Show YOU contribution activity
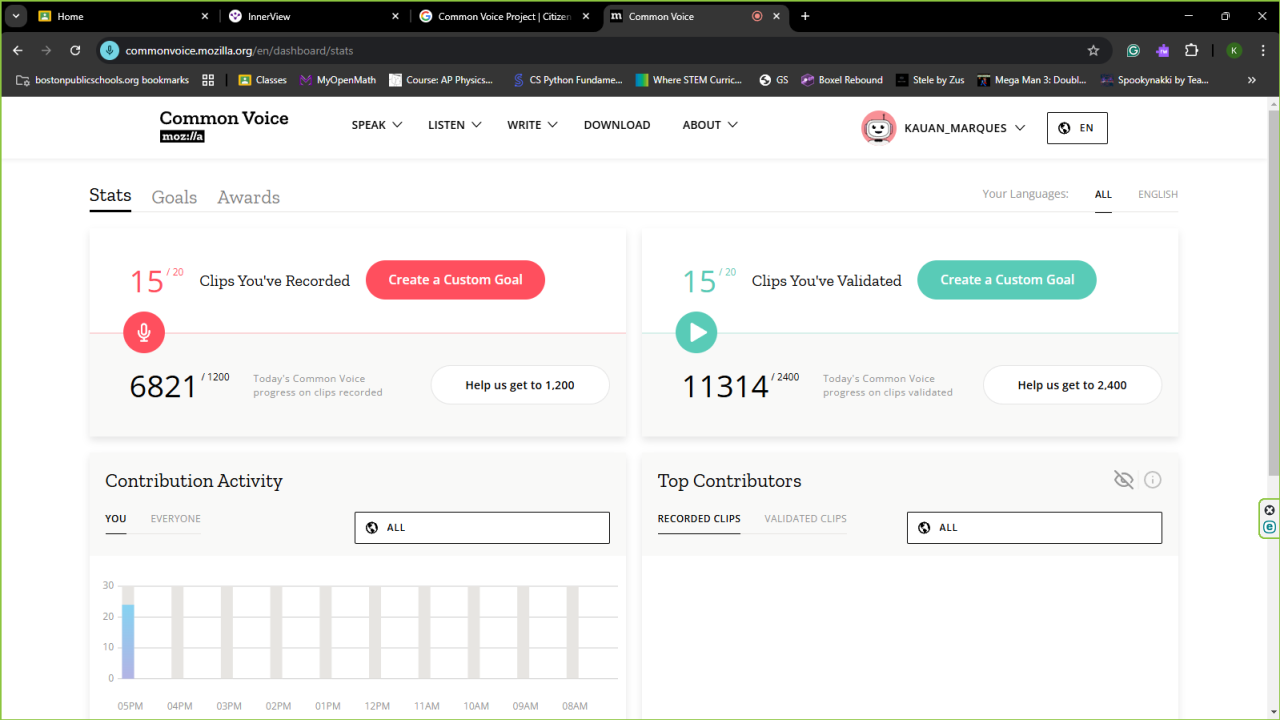 116,519
